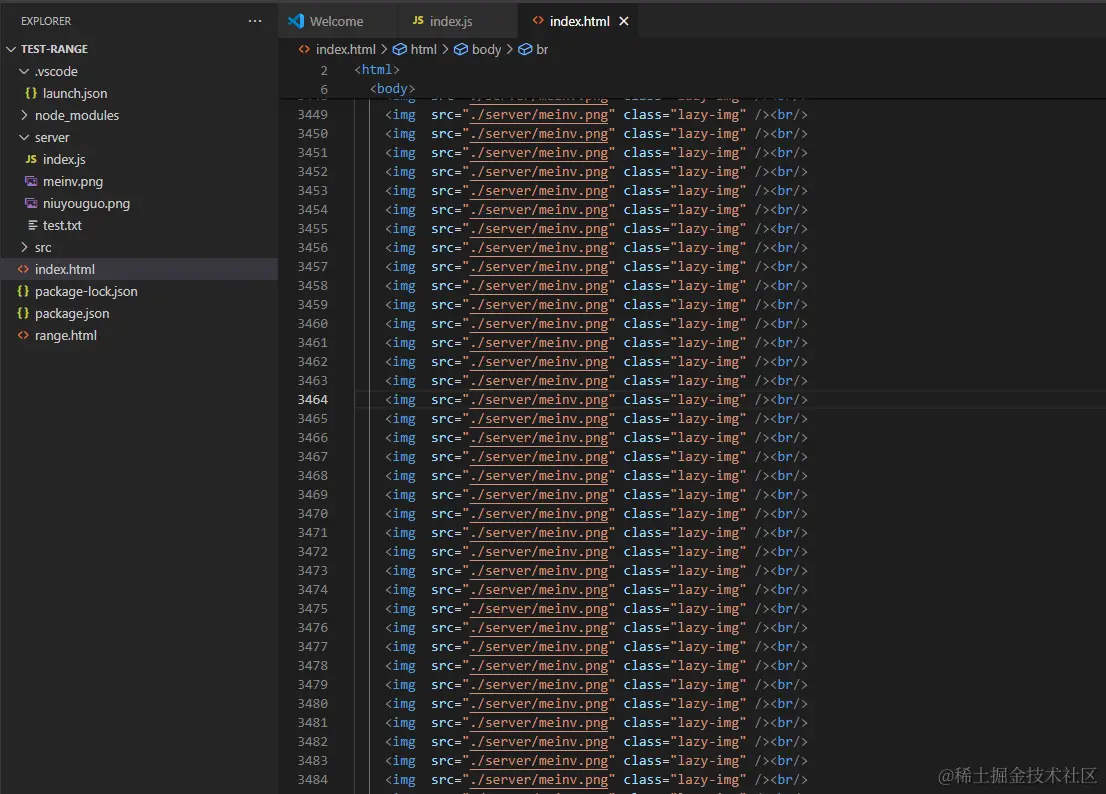Screen dimensions: 1106x794
Task: Open launch.json file in explorer
Action: 75,93
